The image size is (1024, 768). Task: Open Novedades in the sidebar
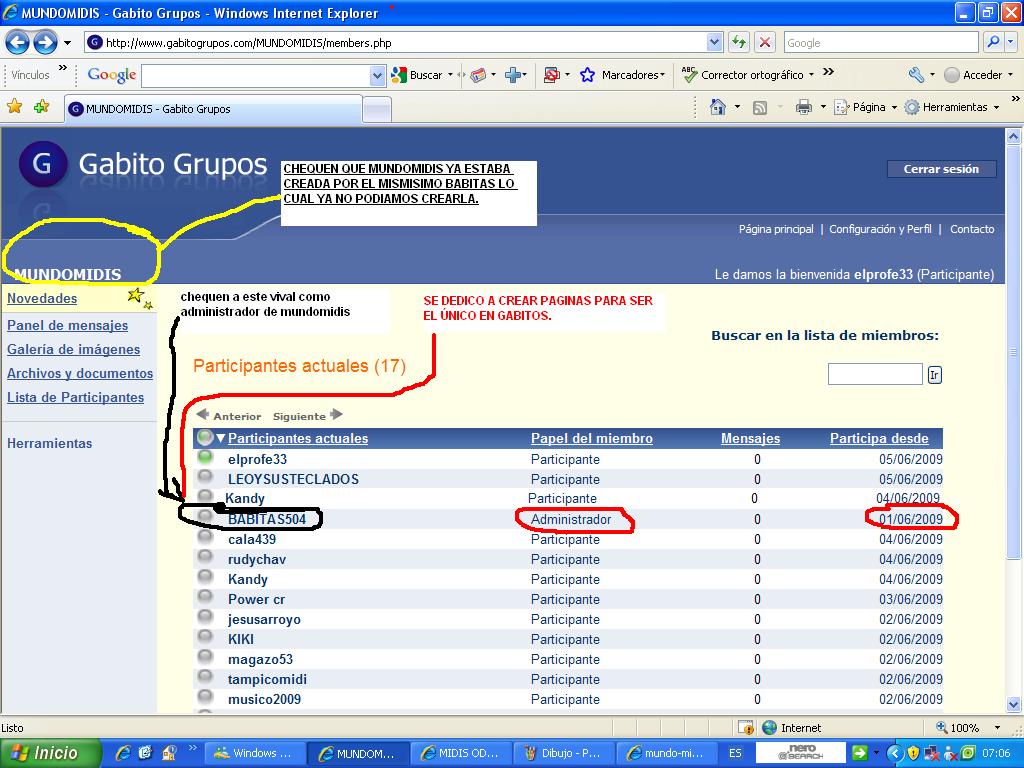coord(42,298)
